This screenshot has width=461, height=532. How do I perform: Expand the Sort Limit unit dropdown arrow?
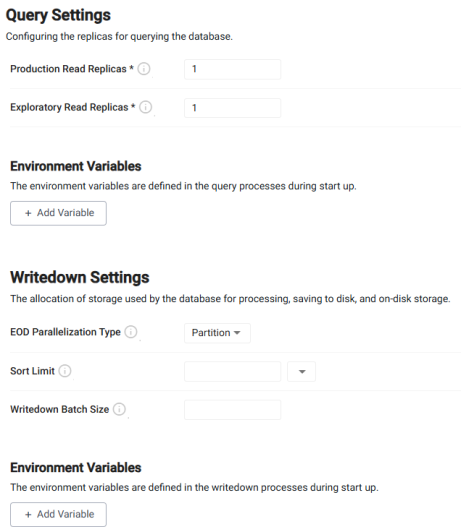tap(302, 372)
